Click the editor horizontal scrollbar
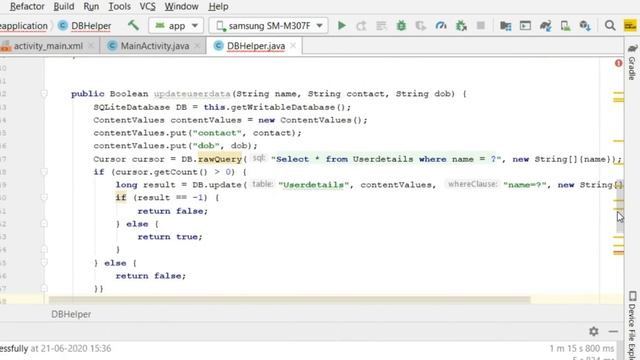 point(289,300)
